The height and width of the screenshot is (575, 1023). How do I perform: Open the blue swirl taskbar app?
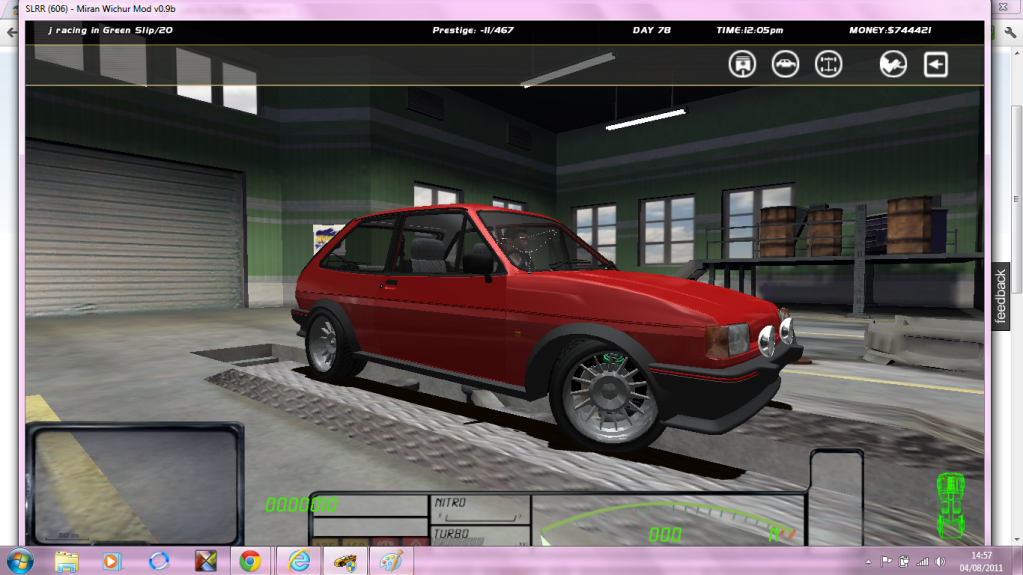click(x=159, y=561)
